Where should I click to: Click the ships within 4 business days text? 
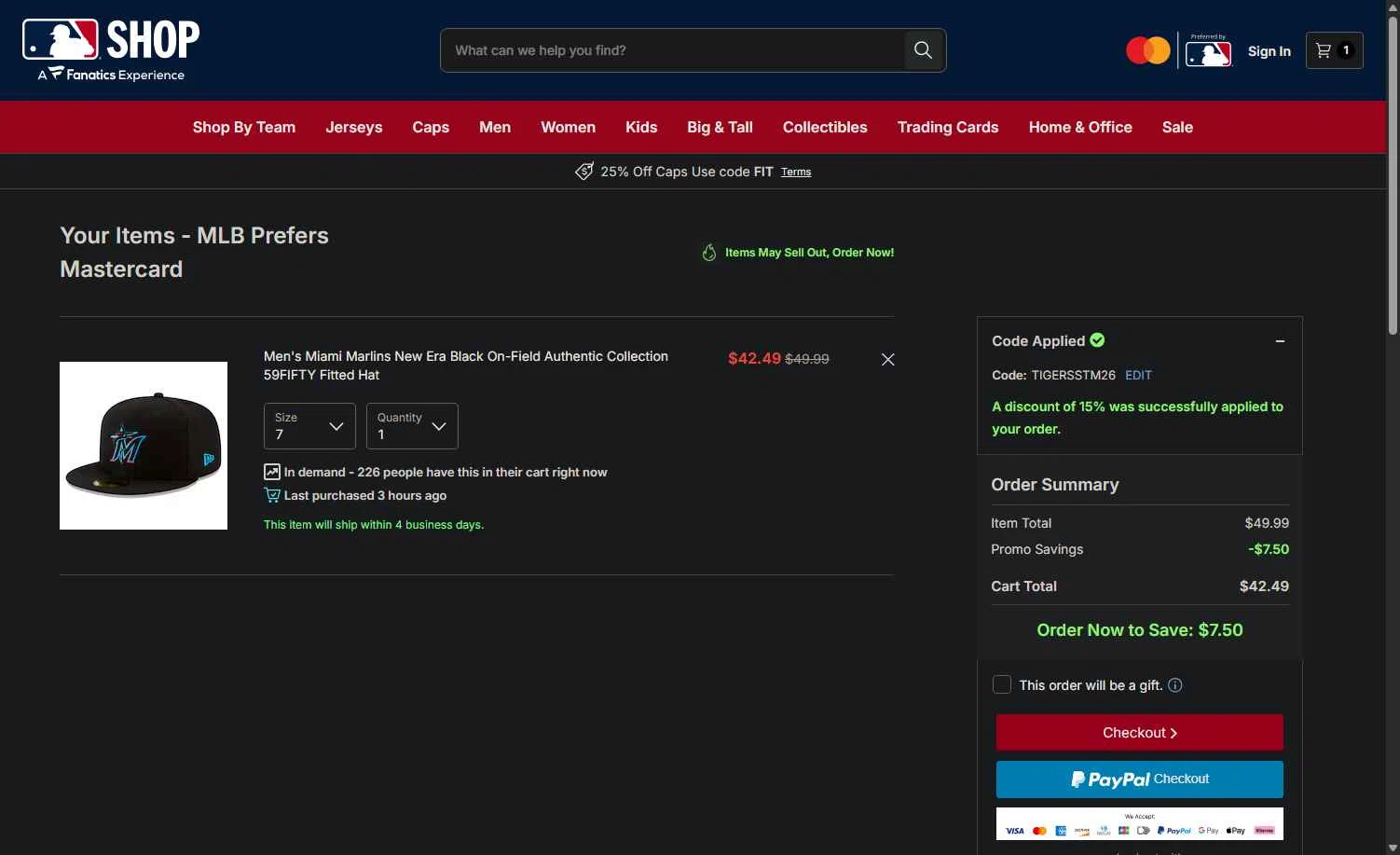point(374,525)
